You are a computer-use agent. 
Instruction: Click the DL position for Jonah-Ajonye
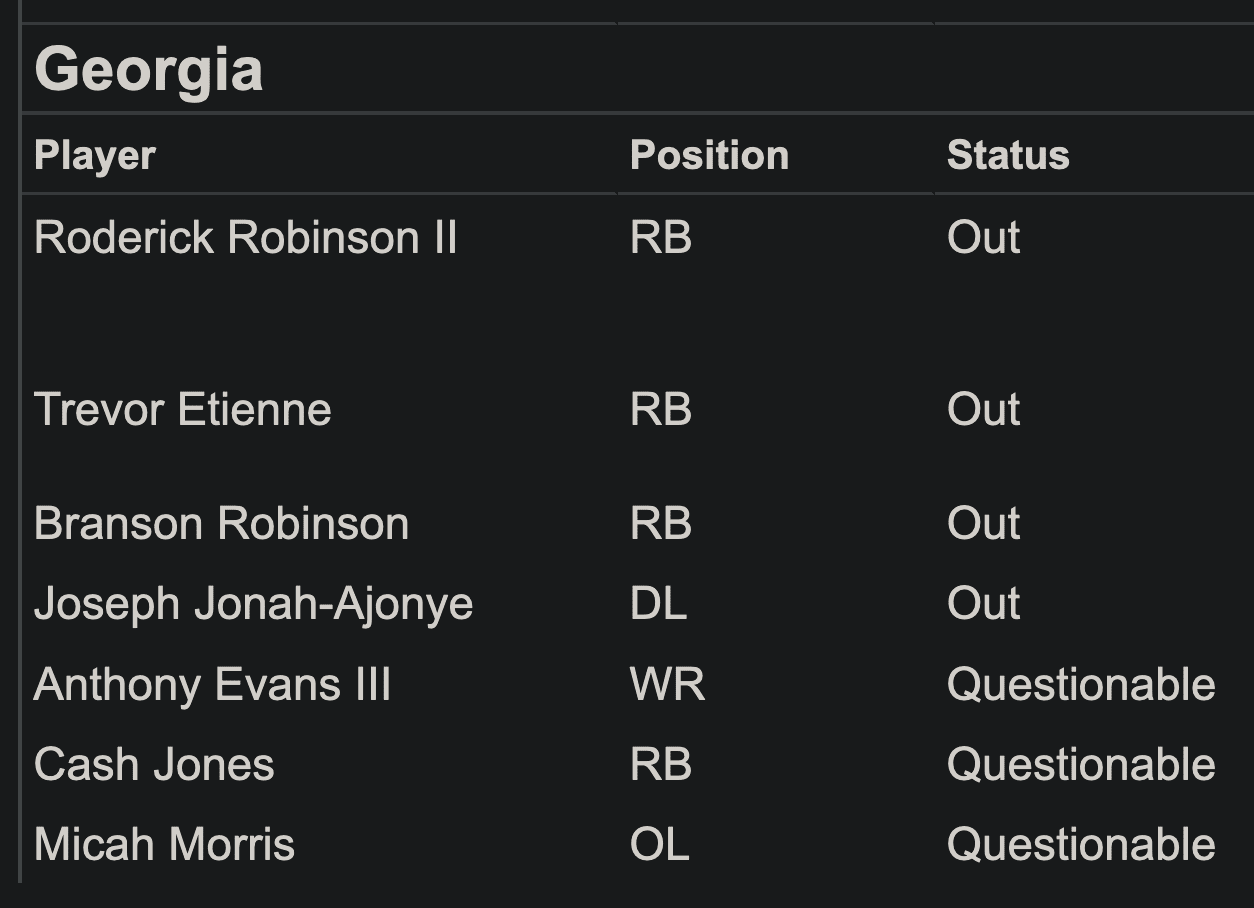tap(658, 604)
